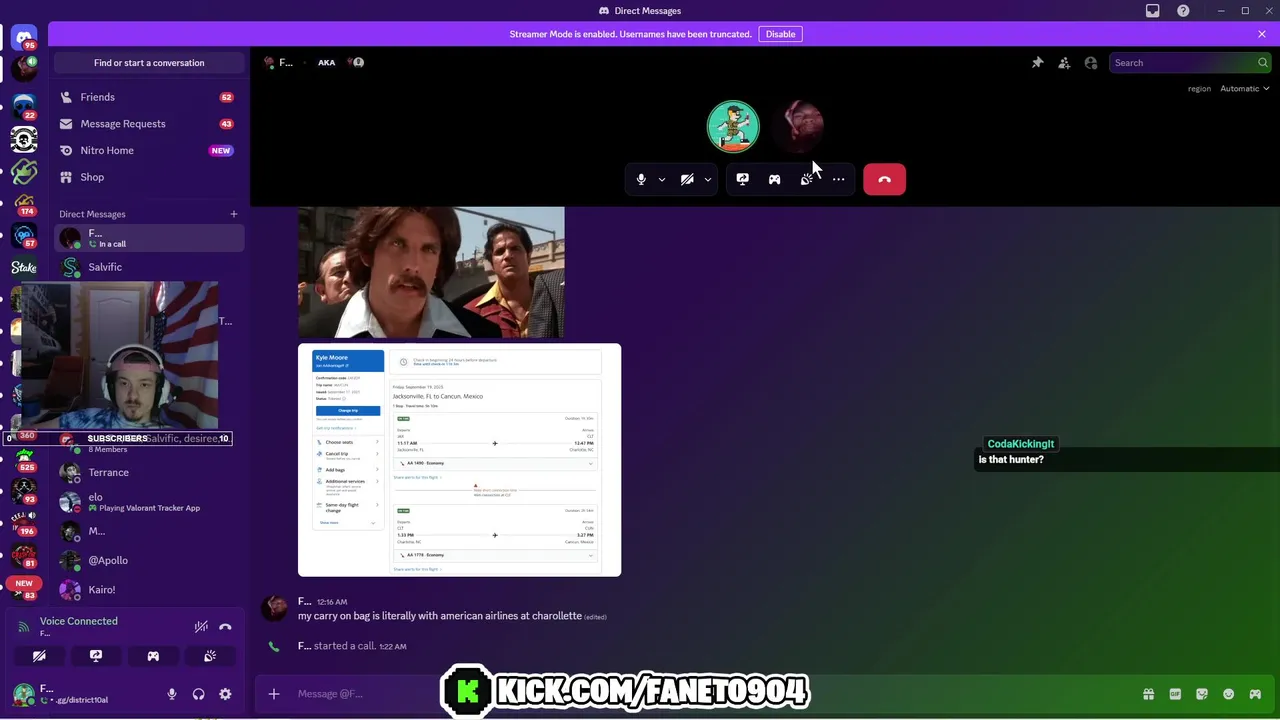
Task: Open own user avatar status menu
Action: [24, 694]
